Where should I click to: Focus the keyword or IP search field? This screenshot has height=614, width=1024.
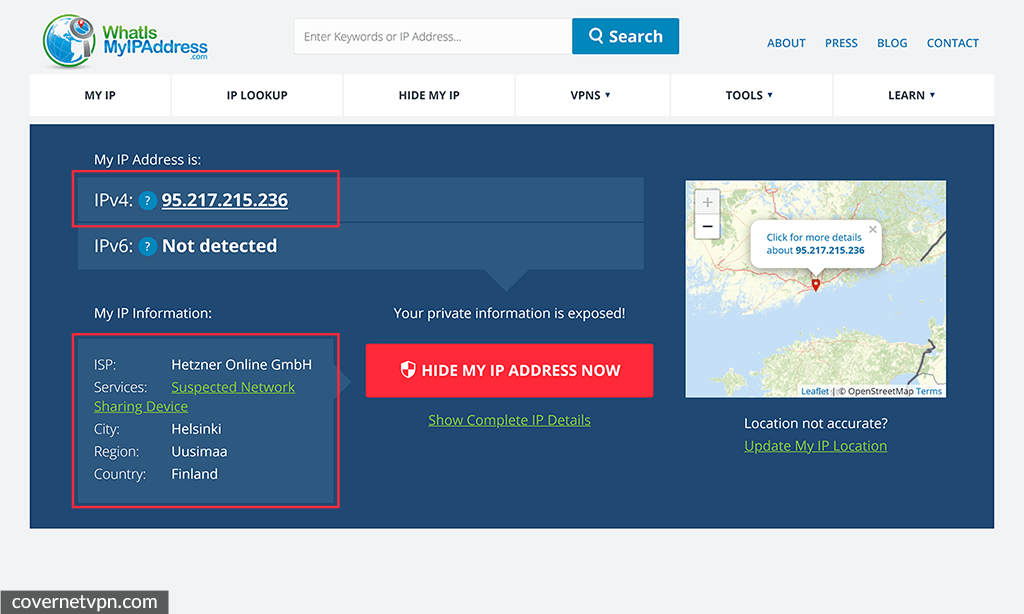point(433,37)
